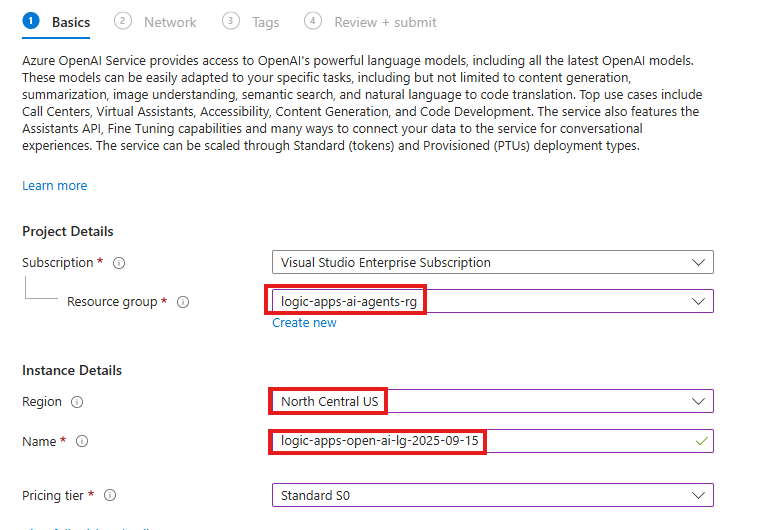Click the green validation checkmark in Name field
Screen dimensions: 774x530
click(701, 441)
